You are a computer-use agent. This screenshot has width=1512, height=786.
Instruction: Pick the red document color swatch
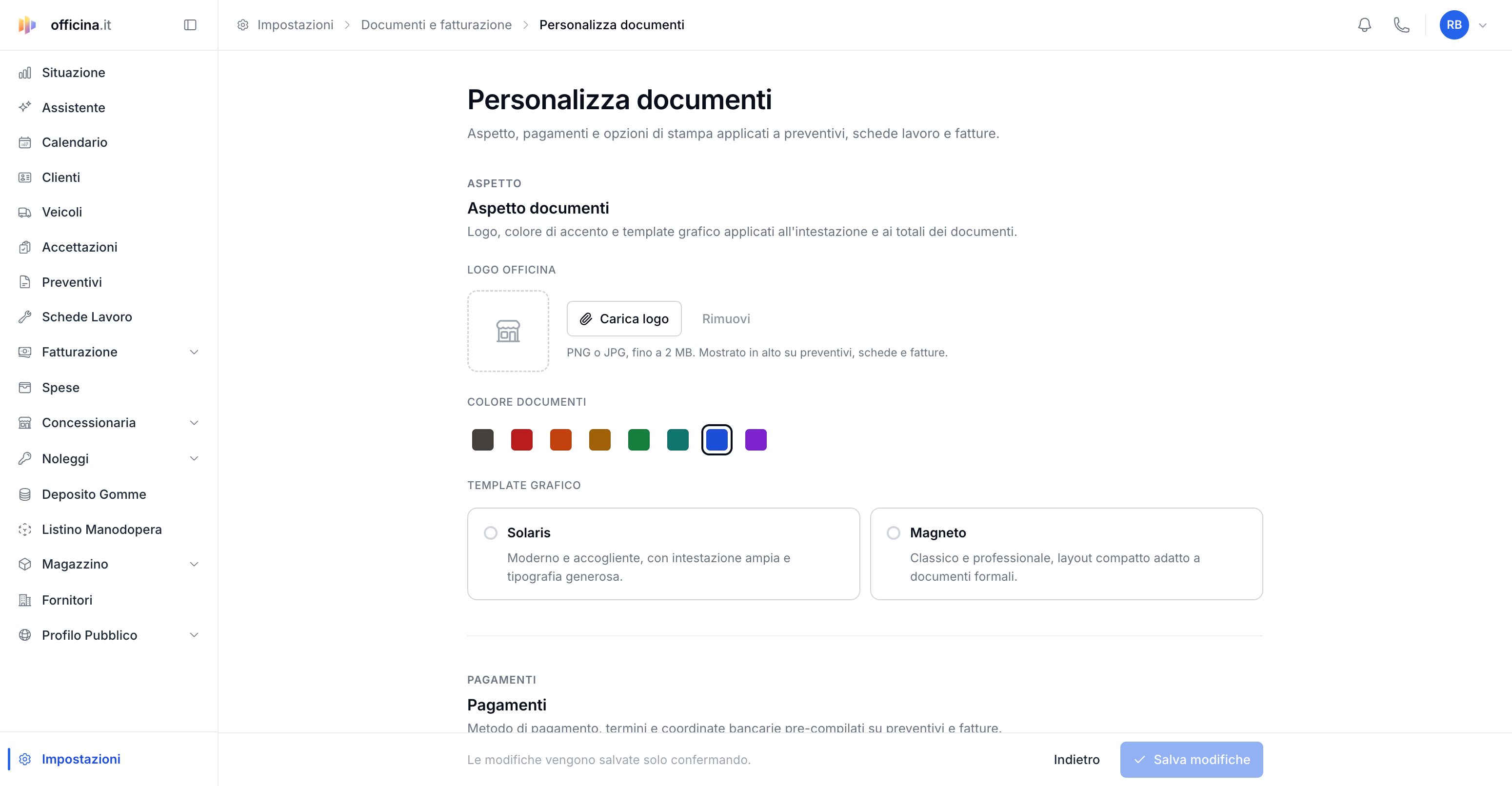pyautogui.click(x=522, y=440)
